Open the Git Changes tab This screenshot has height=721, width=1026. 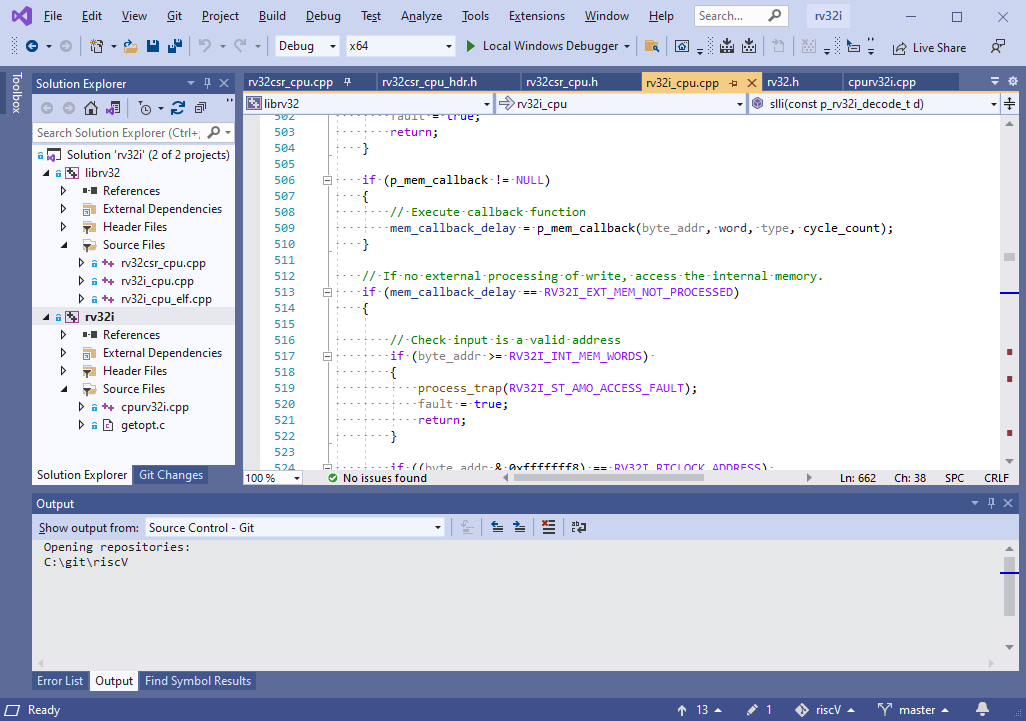pos(170,475)
